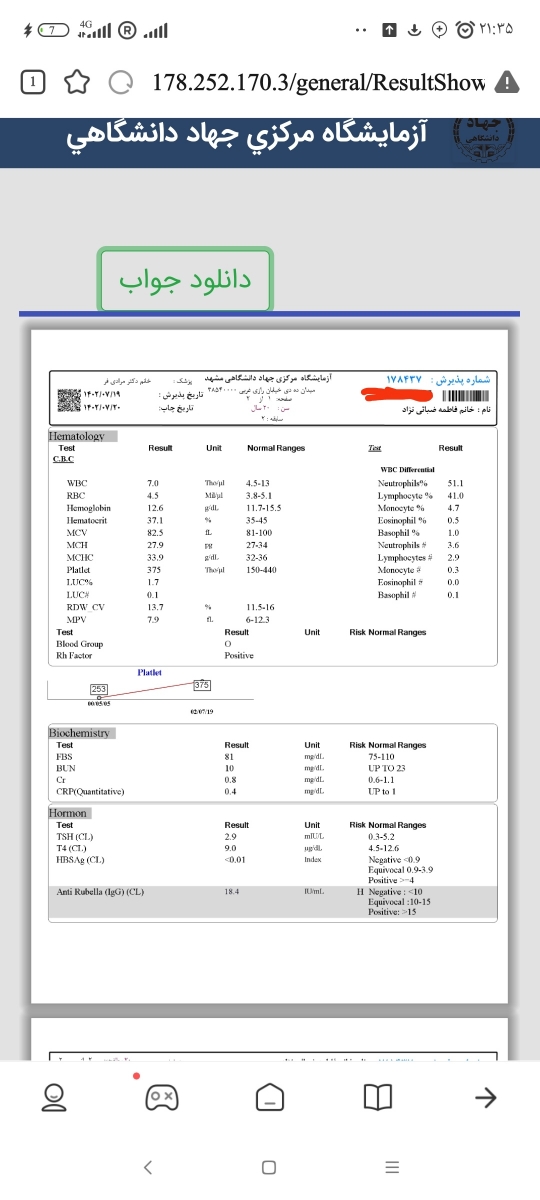The height and width of the screenshot is (1200, 540).
Task: Tap the T4 (CL) result 9.0
Action: pyautogui.click(x=230, y=847)
